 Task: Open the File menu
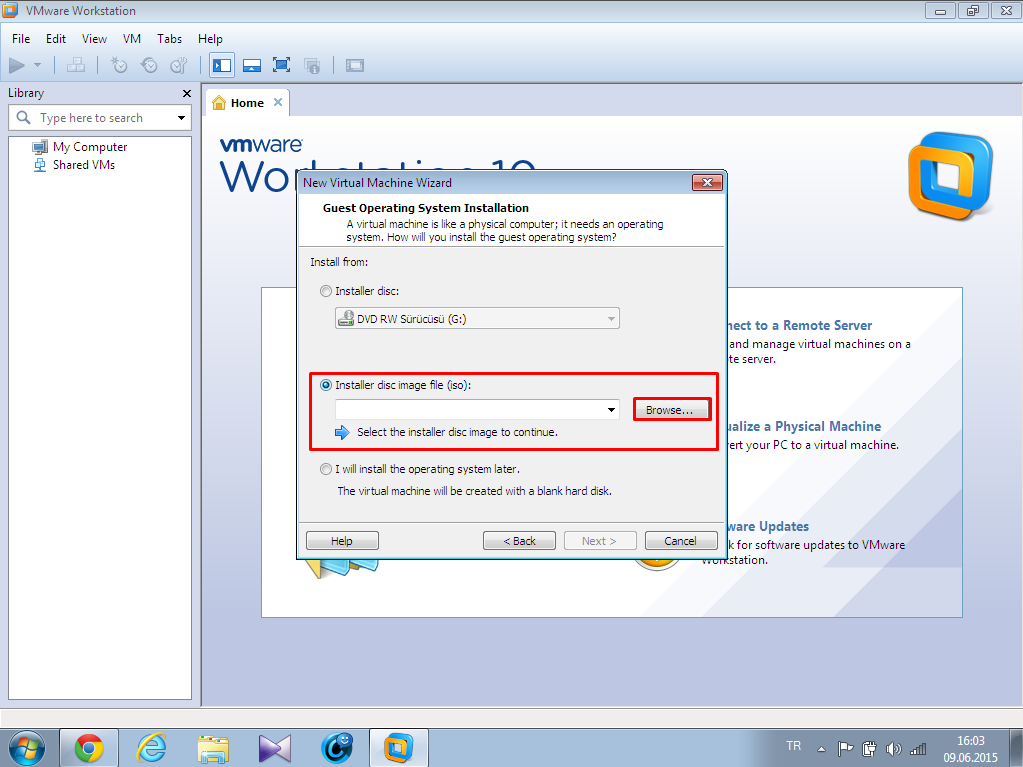[21, 38]
